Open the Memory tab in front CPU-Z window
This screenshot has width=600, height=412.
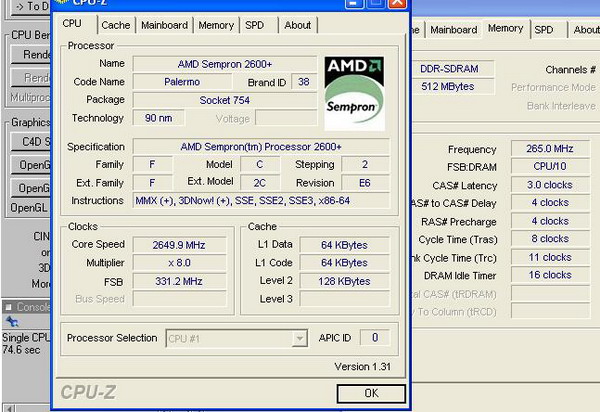[x=216, y=25]
